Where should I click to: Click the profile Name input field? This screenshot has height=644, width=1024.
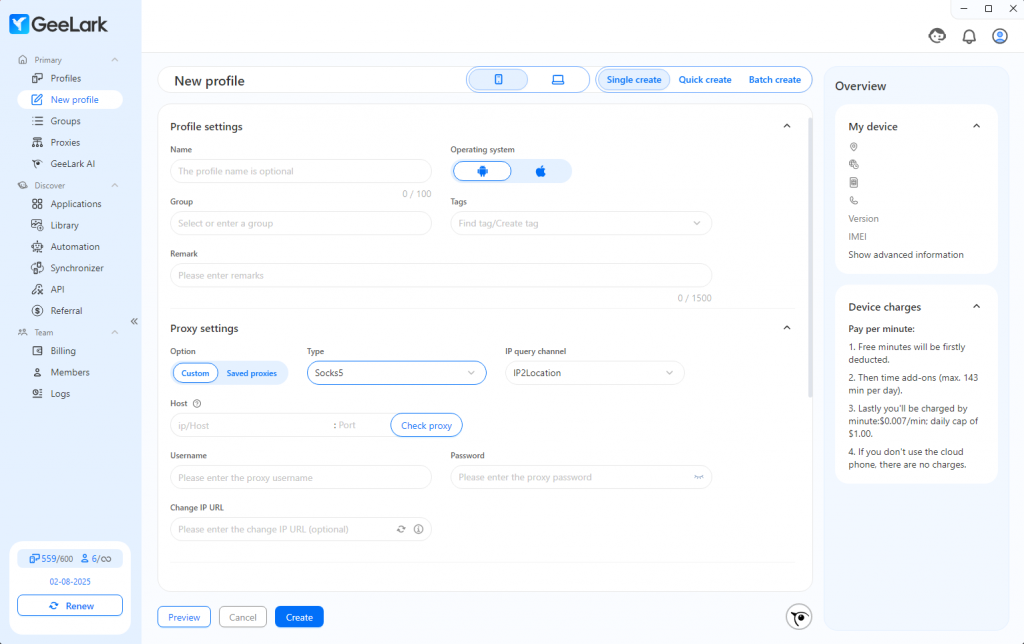pos(300,171)
